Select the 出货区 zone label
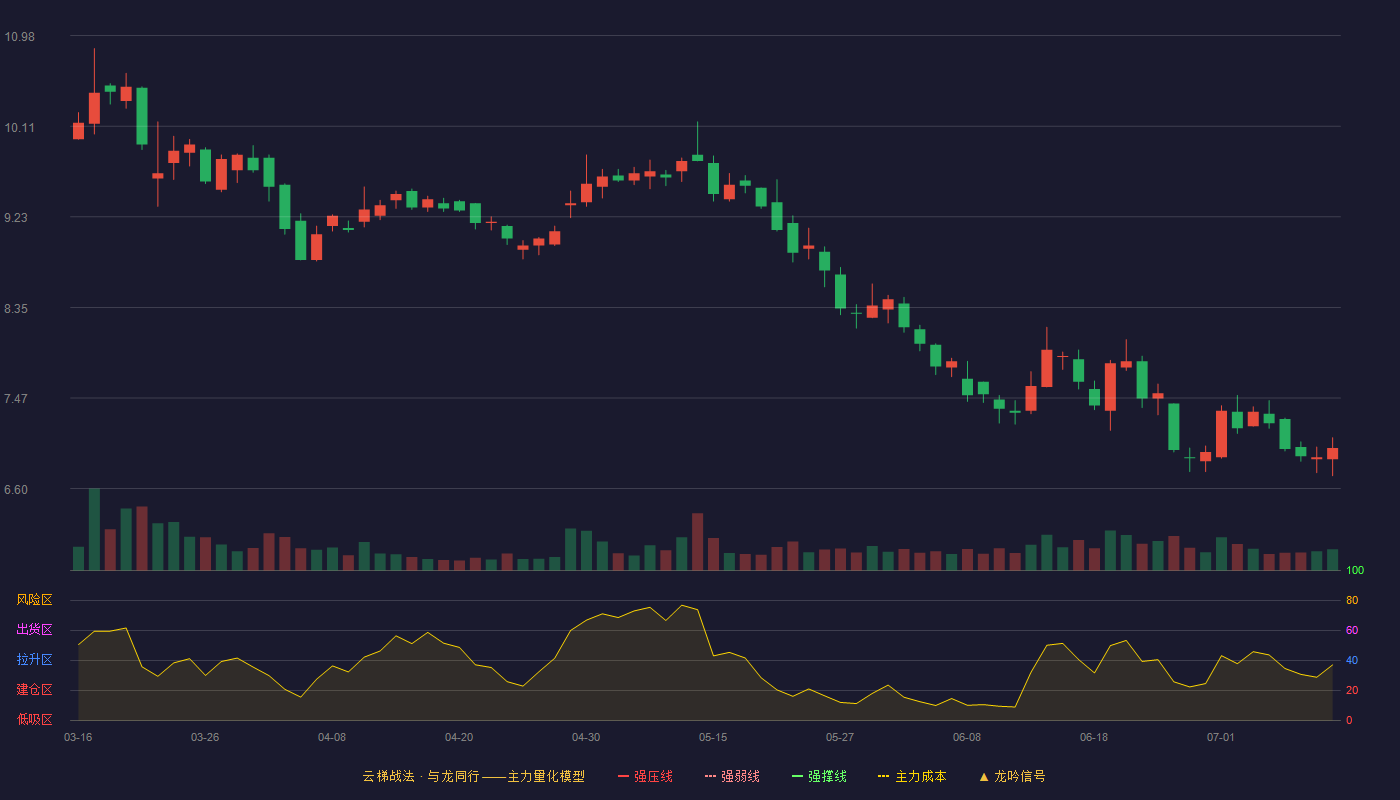The height and width of the screenshot is (800, 1400). point(35,630)
